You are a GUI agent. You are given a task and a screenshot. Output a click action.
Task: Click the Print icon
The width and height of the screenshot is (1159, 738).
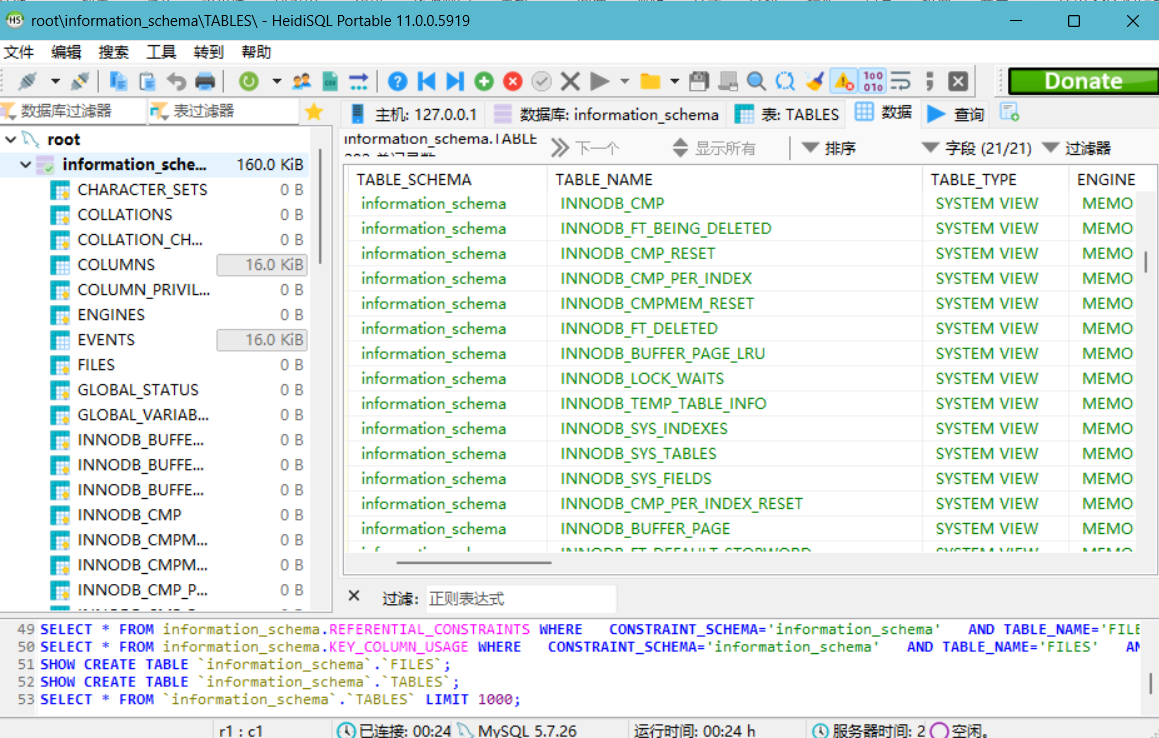point(205,81)
